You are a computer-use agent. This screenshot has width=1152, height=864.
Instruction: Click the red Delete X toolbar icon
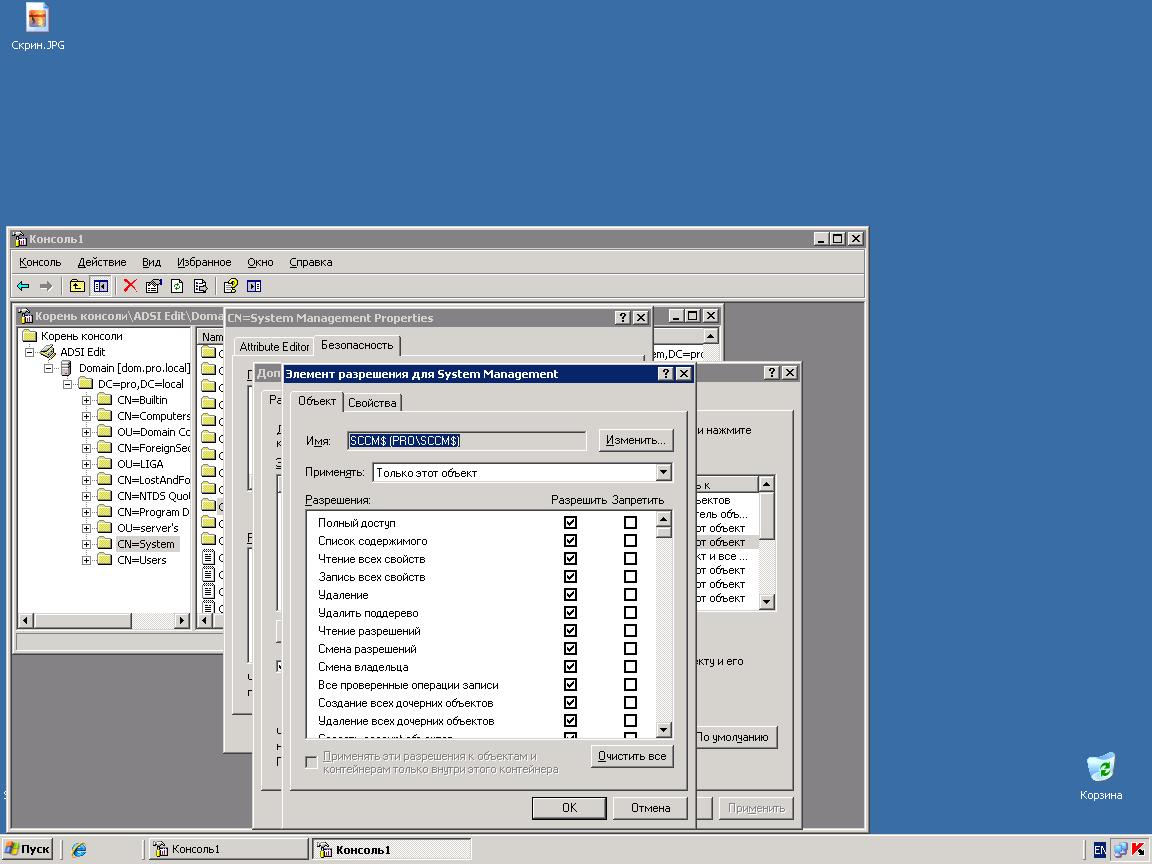click(130, 286)
